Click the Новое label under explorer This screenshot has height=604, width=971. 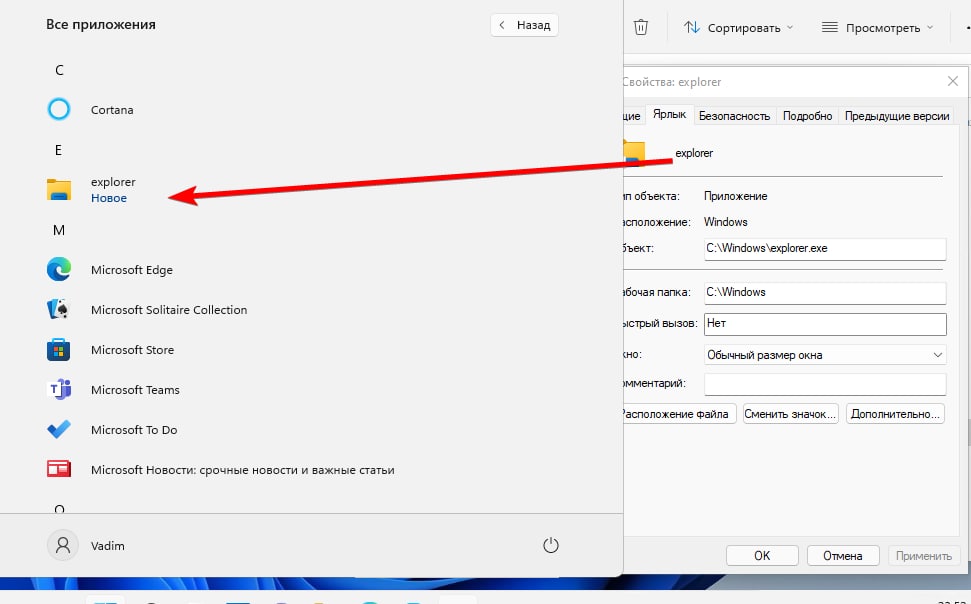[x=109, y=198]
